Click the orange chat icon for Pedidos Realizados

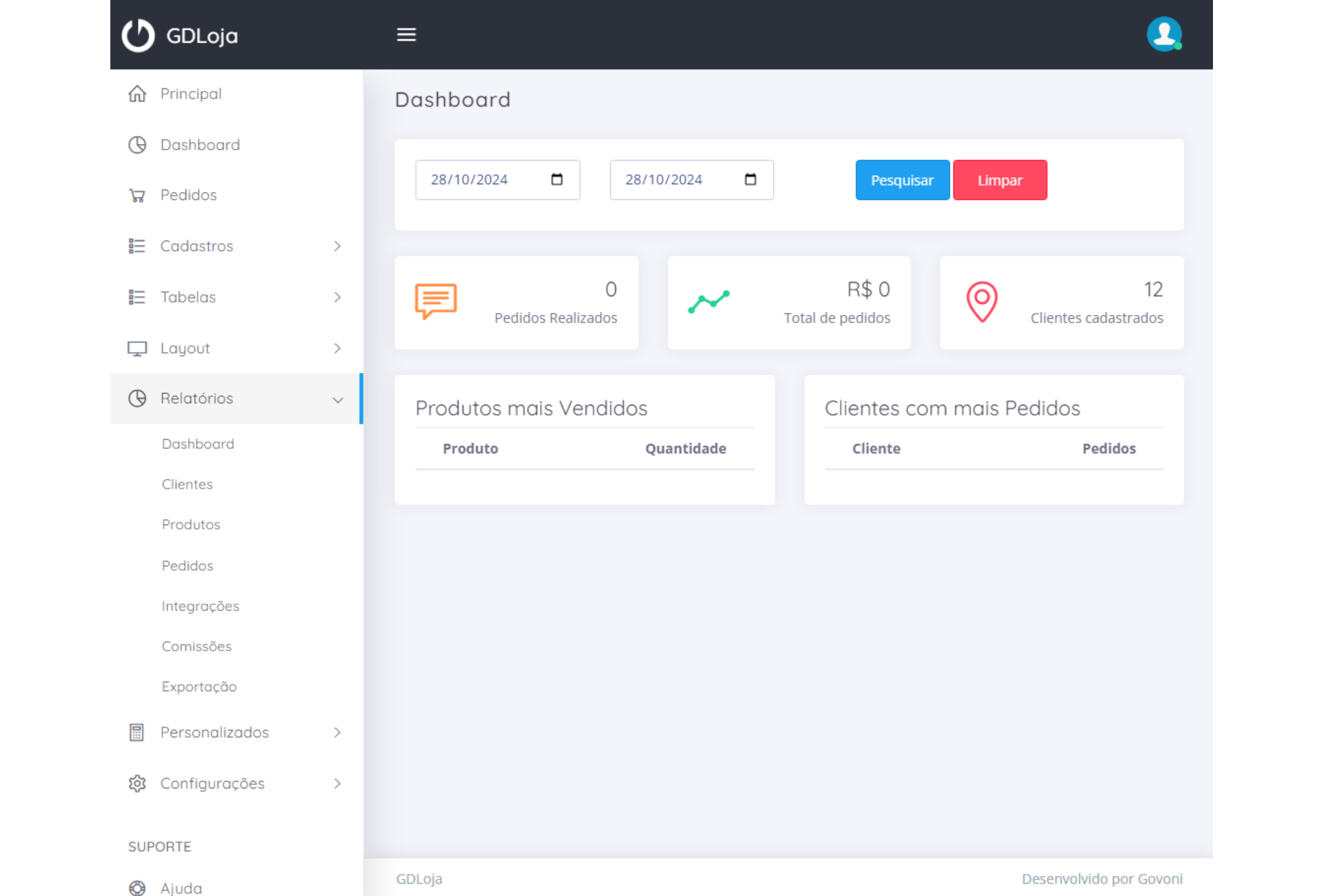click(x=436, y=301)
